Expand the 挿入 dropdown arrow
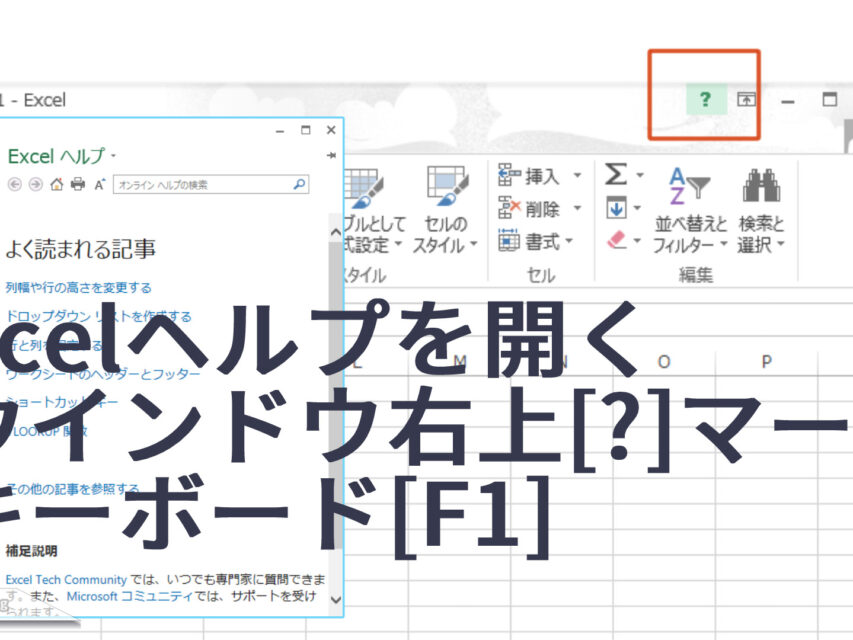This screenshot has width=853, height=640. (577, 176)
